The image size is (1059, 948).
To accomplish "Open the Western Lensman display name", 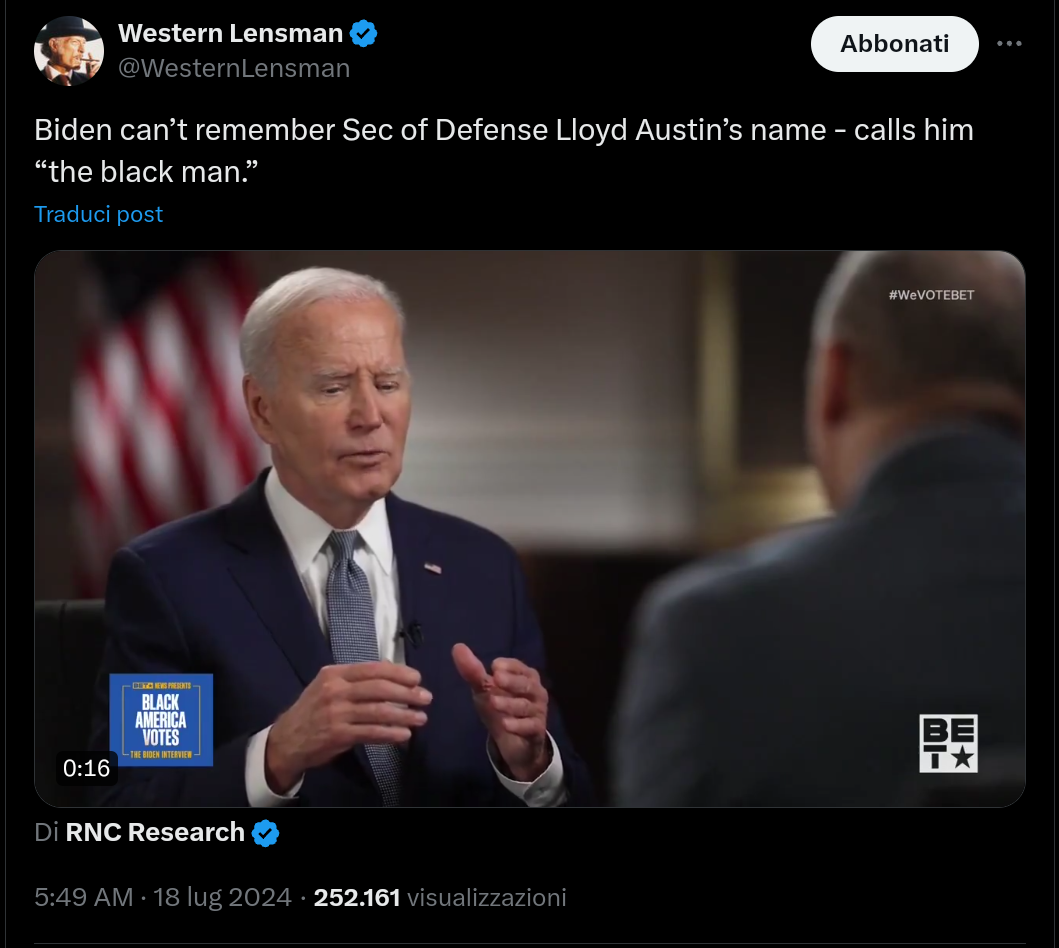I will 230,33.
